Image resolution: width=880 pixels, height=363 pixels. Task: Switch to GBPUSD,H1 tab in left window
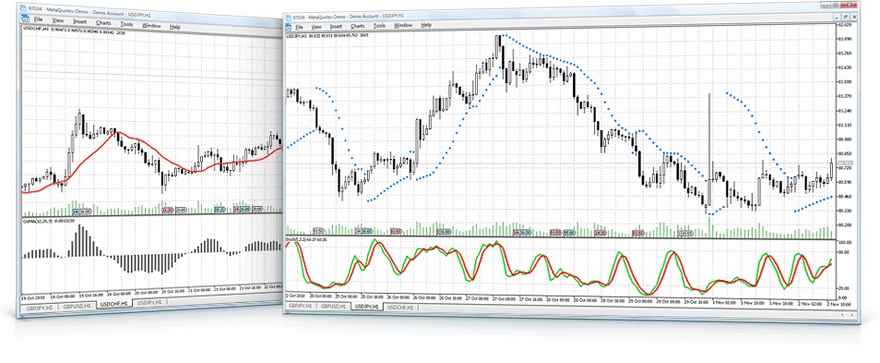78,306
